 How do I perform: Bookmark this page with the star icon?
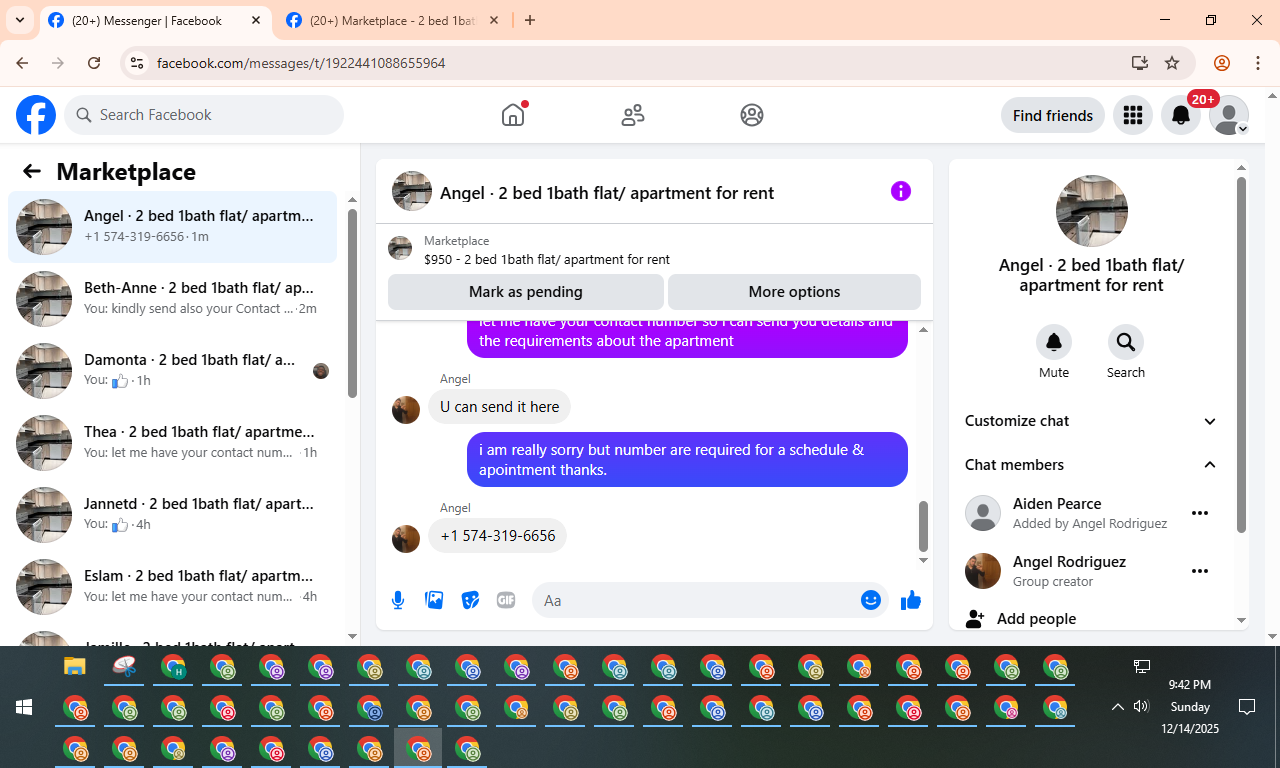pyautogui.click(x=1172, y=63)
